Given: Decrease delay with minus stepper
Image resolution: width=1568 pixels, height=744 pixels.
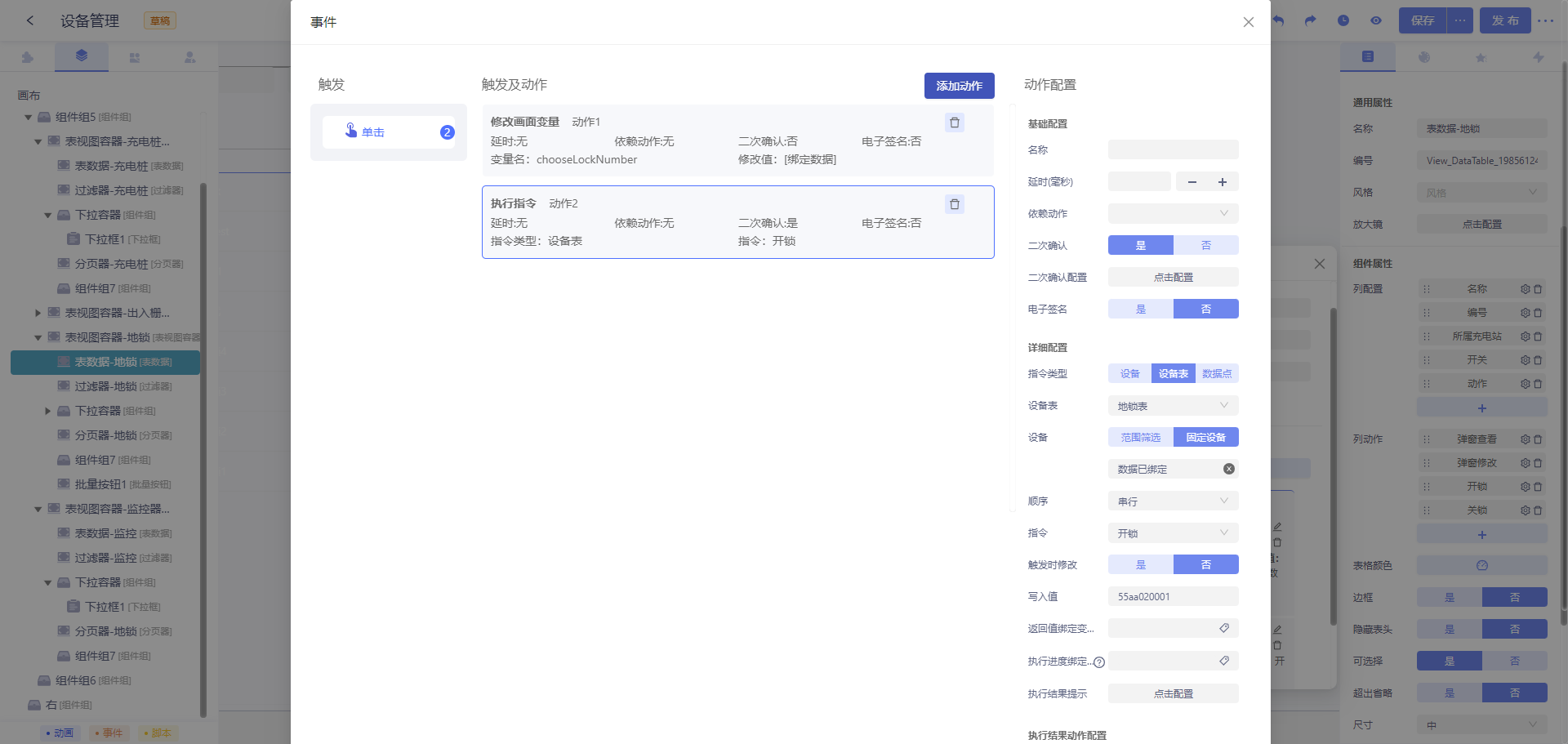Looking at the screenshot, I should click(x=1192, y=181).
